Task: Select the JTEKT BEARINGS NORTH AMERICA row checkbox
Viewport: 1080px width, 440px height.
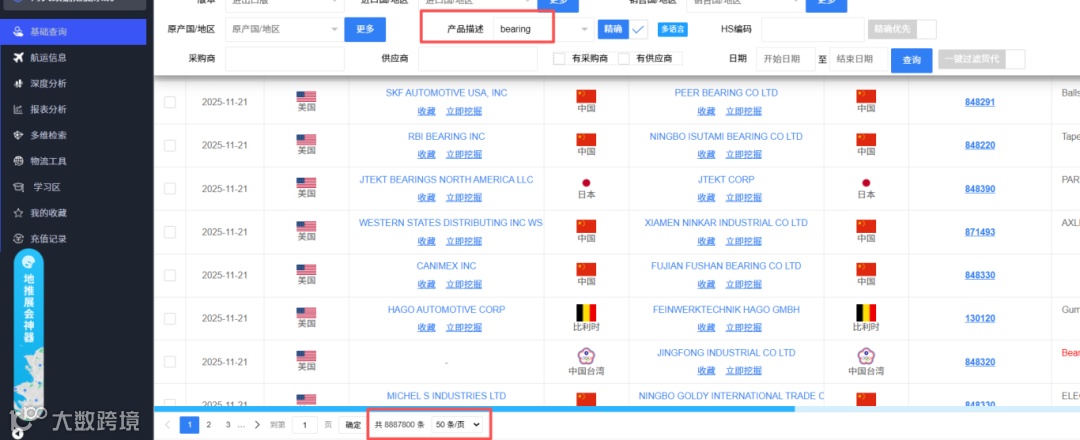Action: (x=169, y=189)
